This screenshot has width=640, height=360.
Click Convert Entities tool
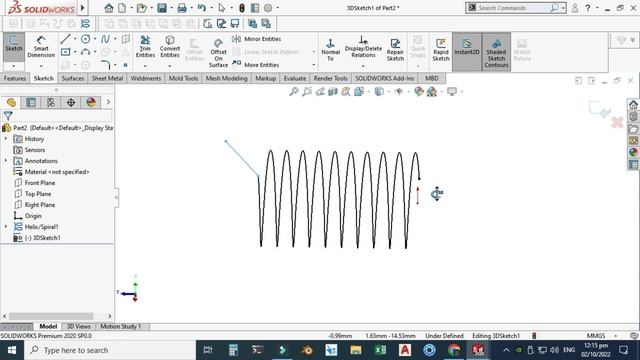pos(170,47)
